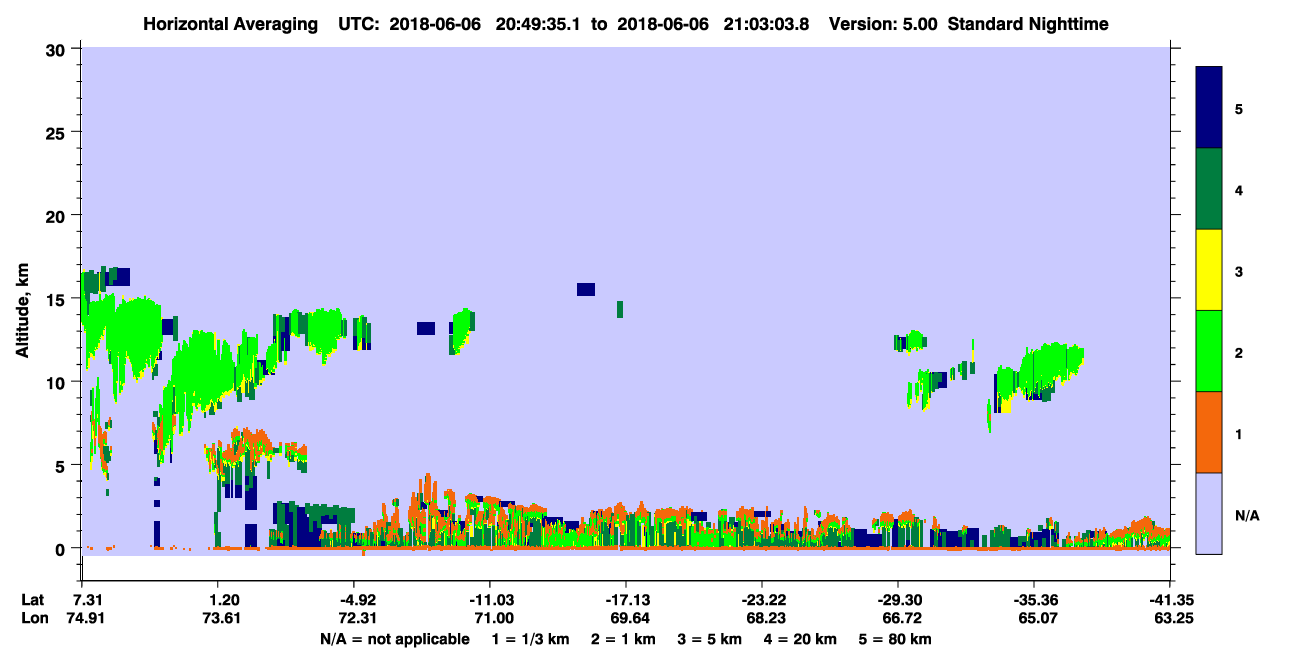Click the y-axis tick label 30
Viewport: 1300px width, 667px height.
[58, 49]
